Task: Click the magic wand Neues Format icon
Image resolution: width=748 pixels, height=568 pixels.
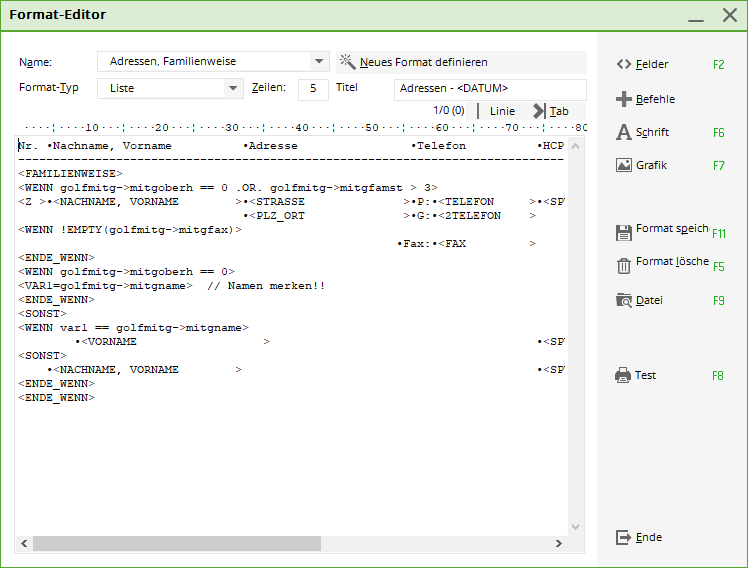Action: click(x=348, y=62)
